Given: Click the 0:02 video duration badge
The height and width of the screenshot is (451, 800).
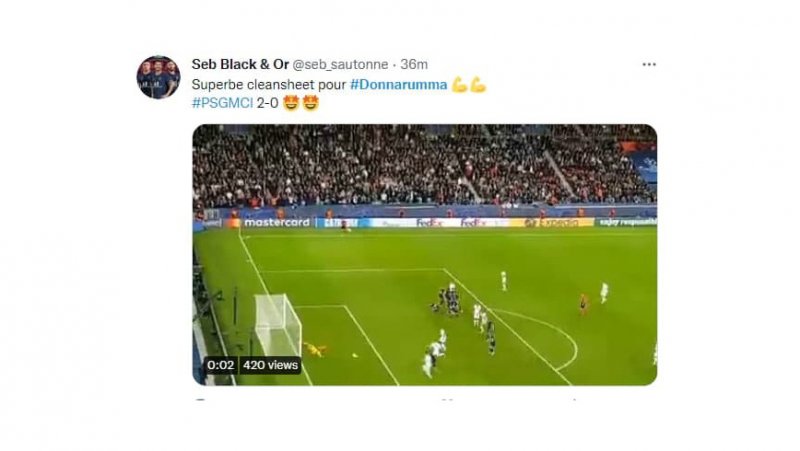Looking at the screenshot, I should point(221,365).
